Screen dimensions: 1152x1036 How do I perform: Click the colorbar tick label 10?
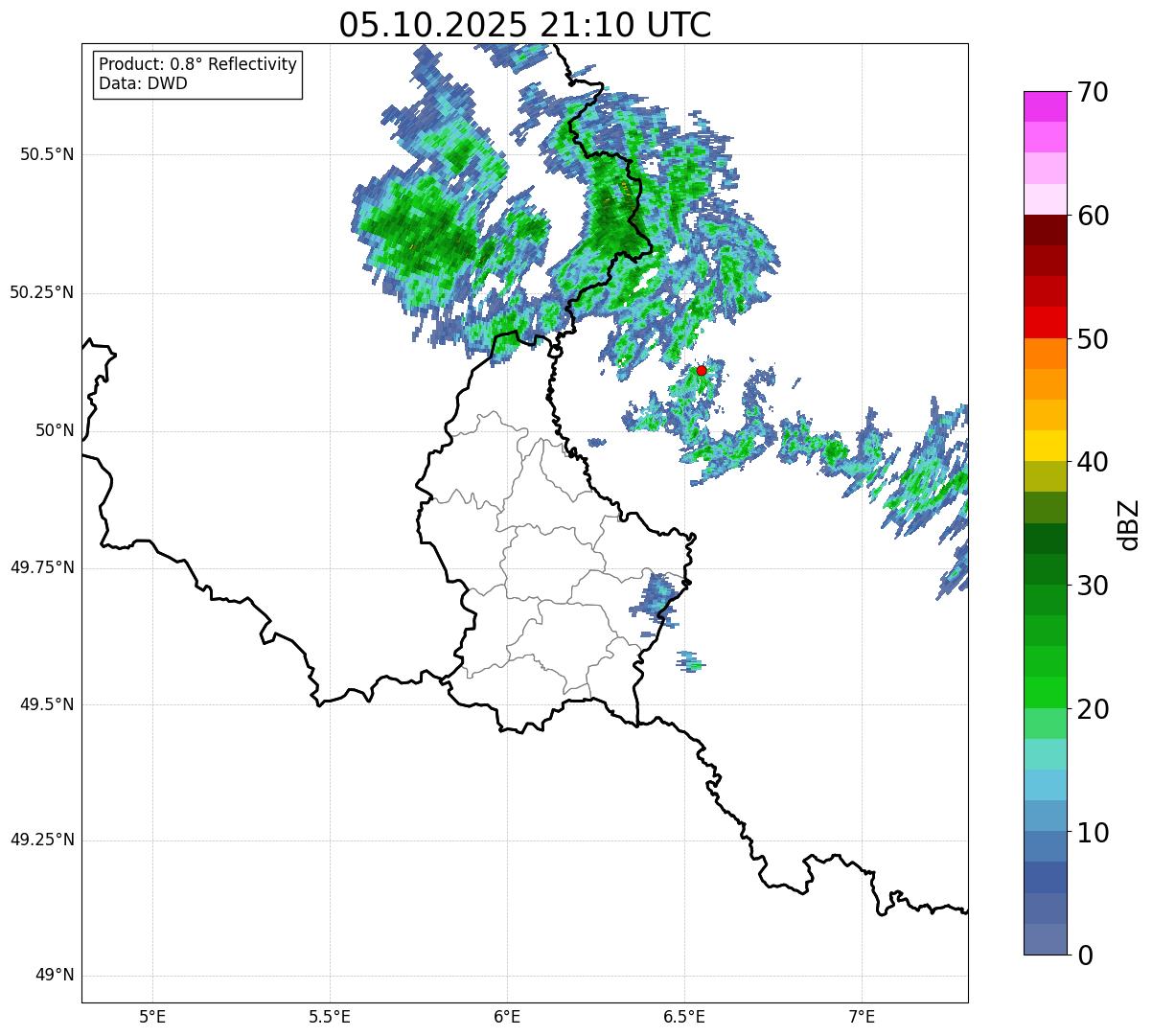click(x=1093, y=832)
